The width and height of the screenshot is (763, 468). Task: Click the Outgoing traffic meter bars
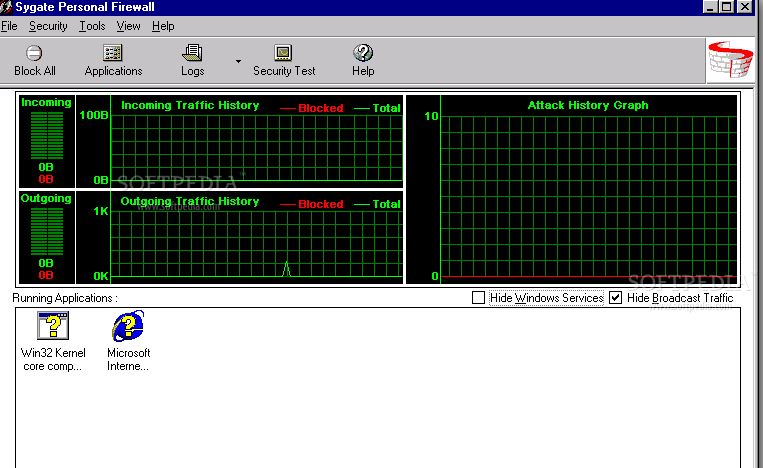coord(47,232)
